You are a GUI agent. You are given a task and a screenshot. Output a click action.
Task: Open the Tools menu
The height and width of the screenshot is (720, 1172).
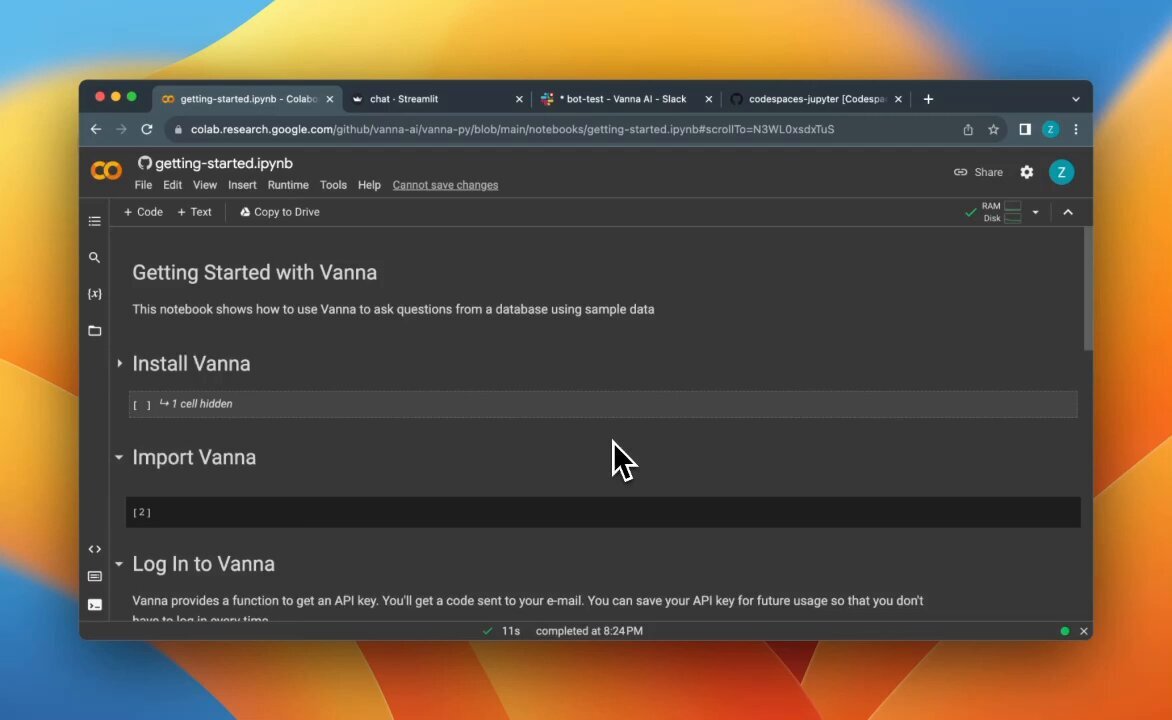coord(333,185)
